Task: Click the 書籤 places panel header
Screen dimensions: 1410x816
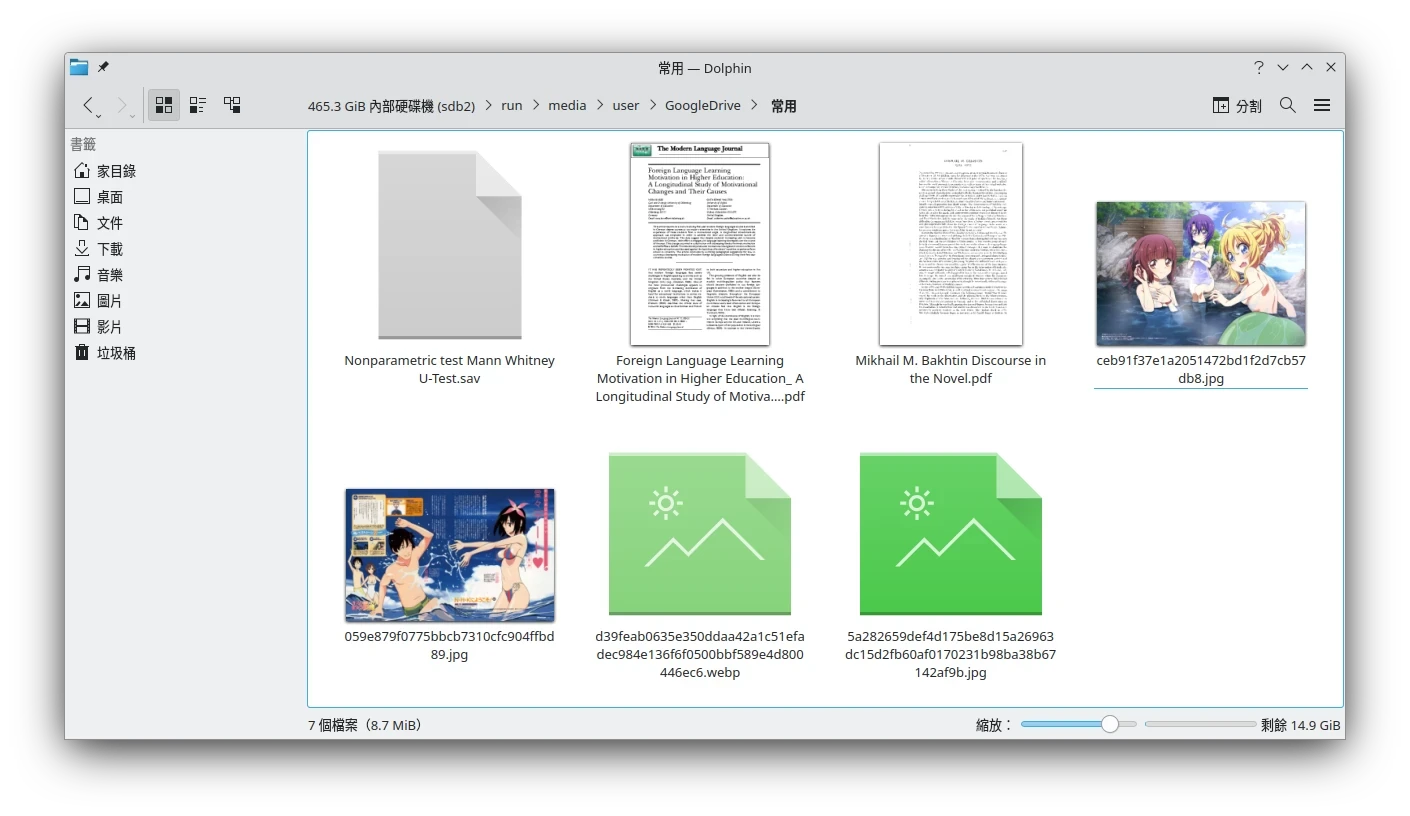Action: coord(83,144)
